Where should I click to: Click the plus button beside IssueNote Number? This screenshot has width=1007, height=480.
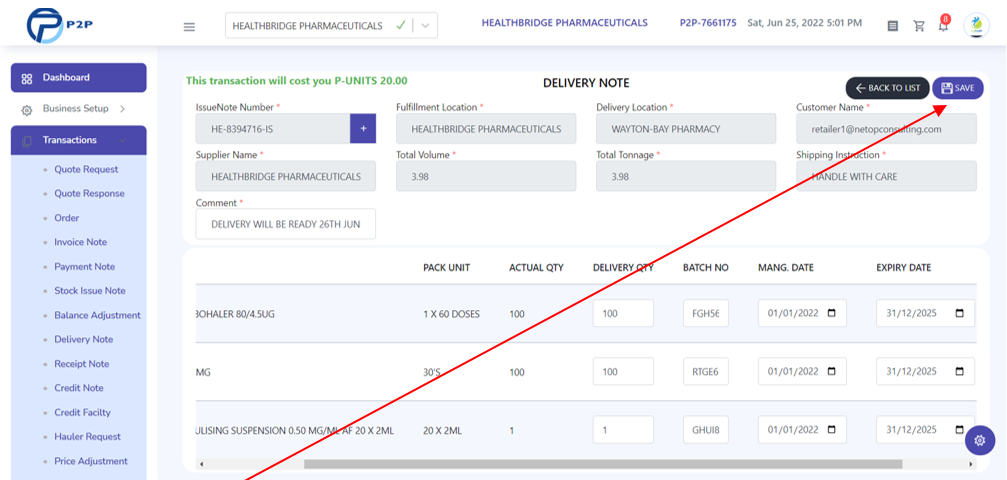pyautogui.click(x=363, y=129)
